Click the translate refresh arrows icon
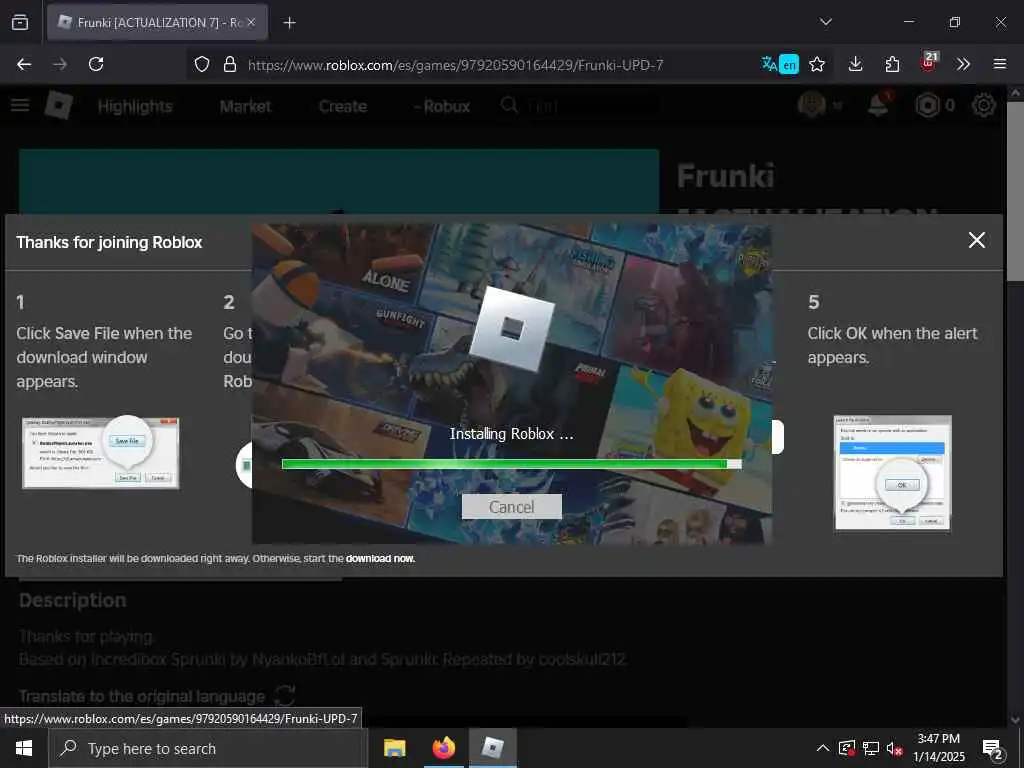Screen dimensions: 1024x768 click(x=285, y=696)
